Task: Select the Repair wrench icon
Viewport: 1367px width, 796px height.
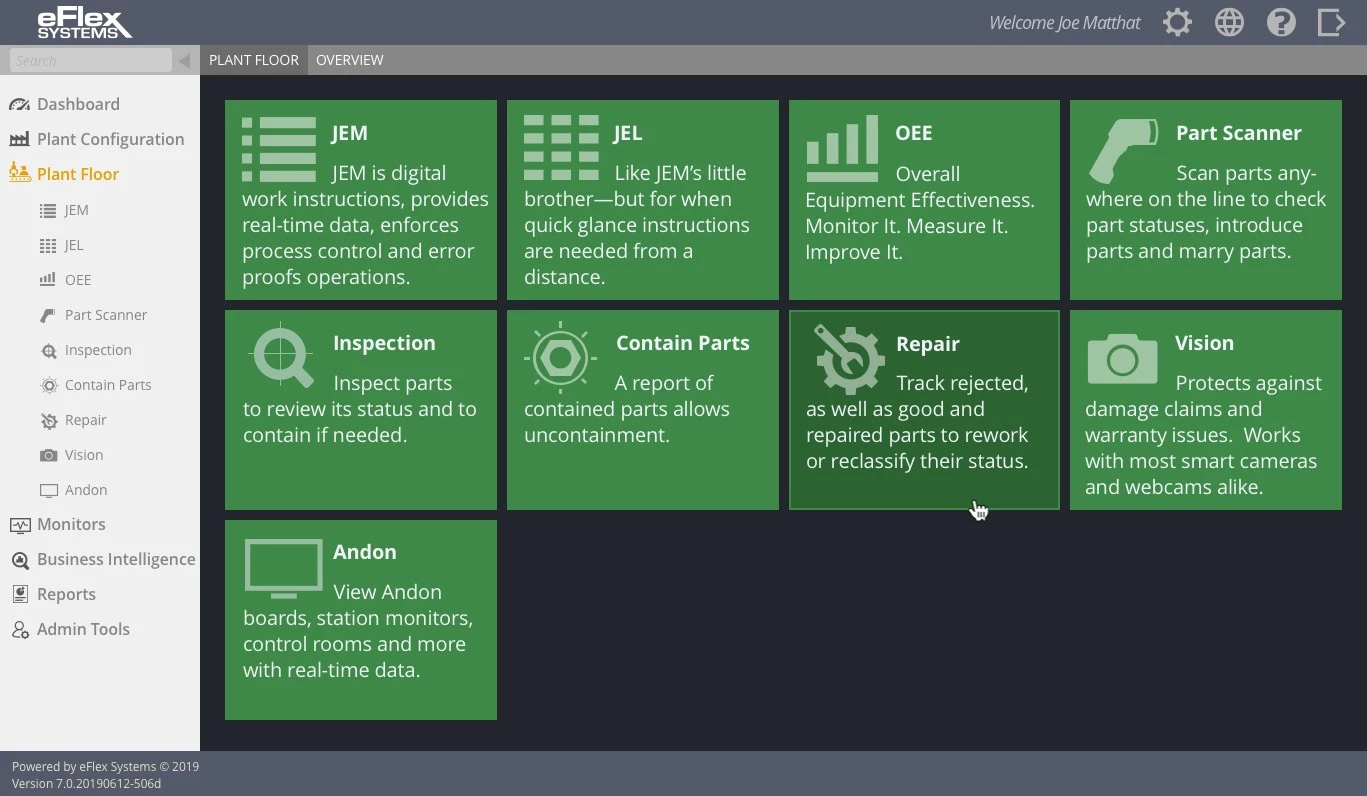Action: 47,420
